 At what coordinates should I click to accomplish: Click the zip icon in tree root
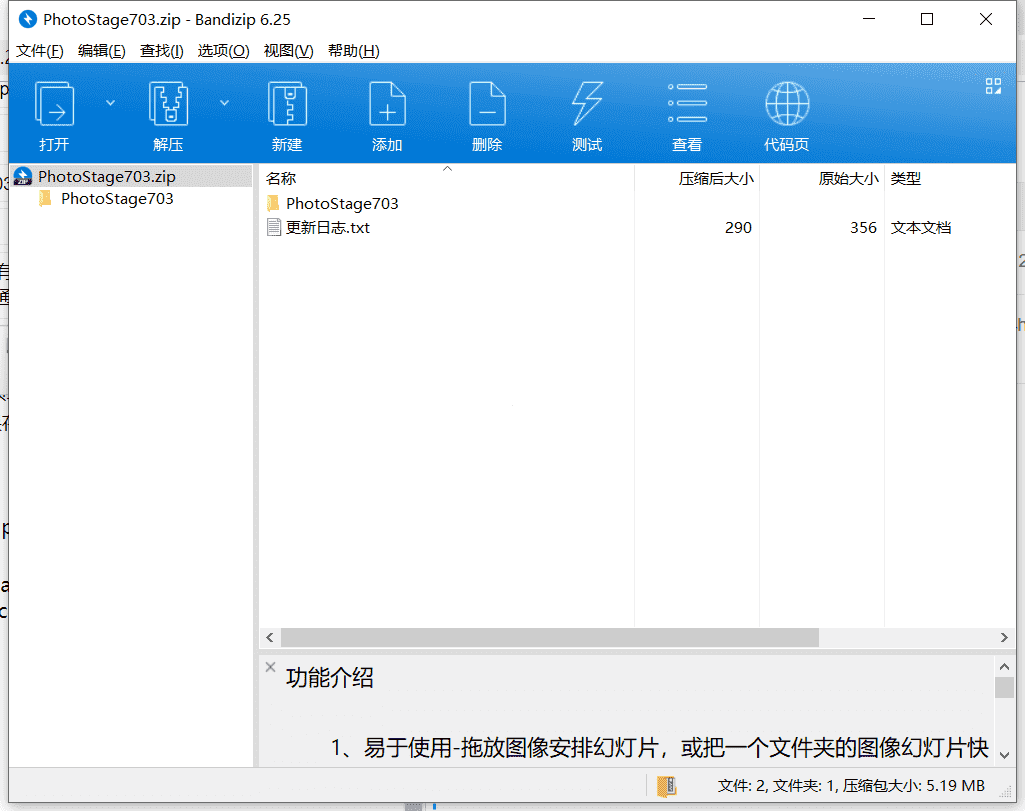click(x=23, y=176)
